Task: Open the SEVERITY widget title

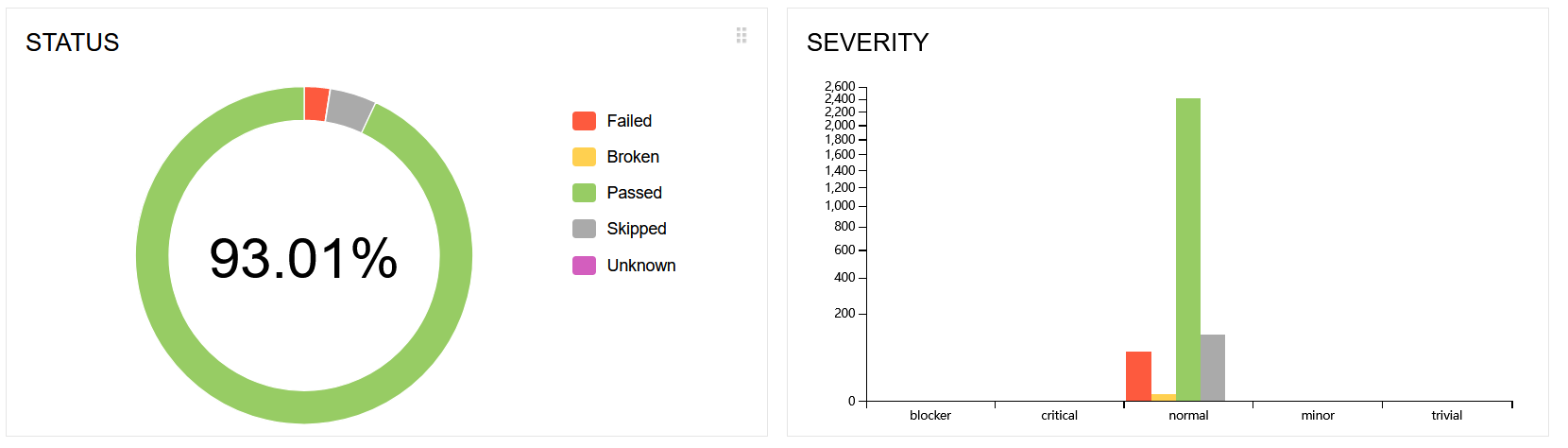Action: pyautogui.click(x=867, y=43)
